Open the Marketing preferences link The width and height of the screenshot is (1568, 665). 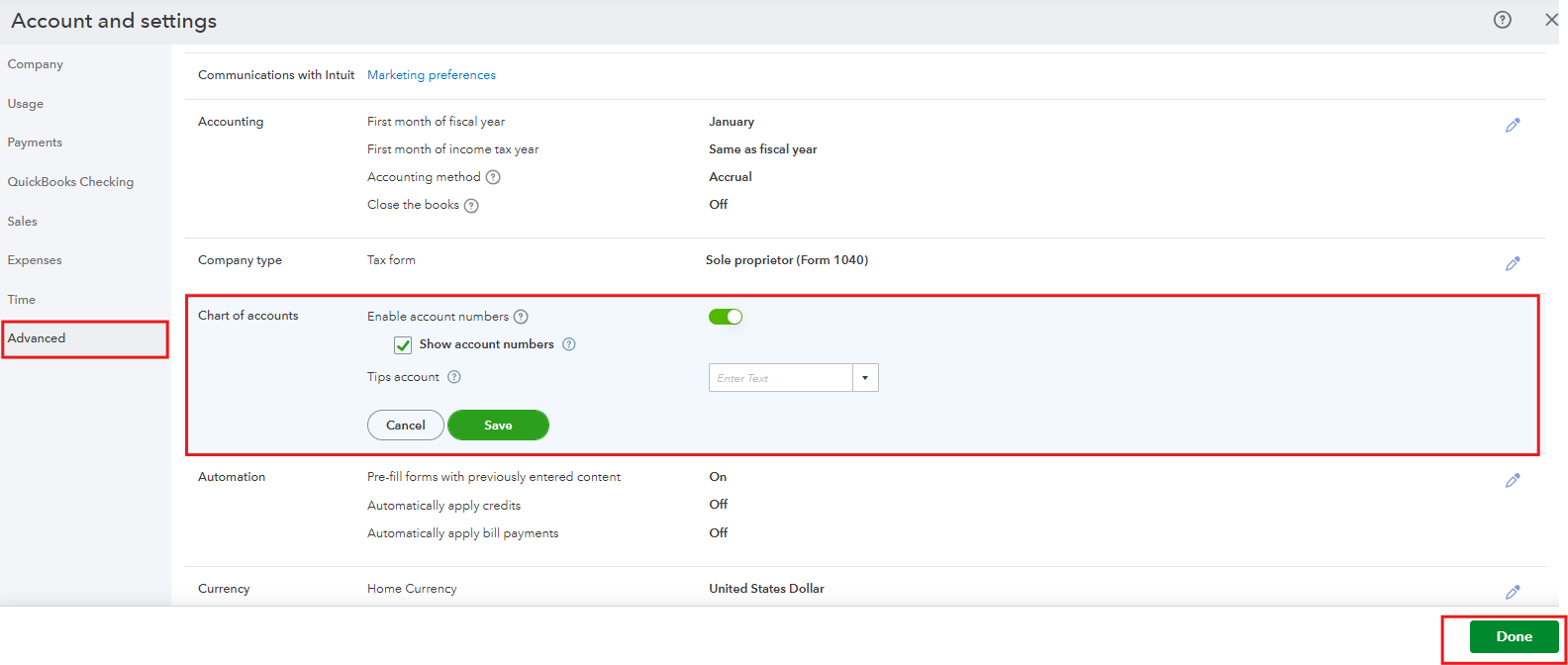[x=432, y=75]
